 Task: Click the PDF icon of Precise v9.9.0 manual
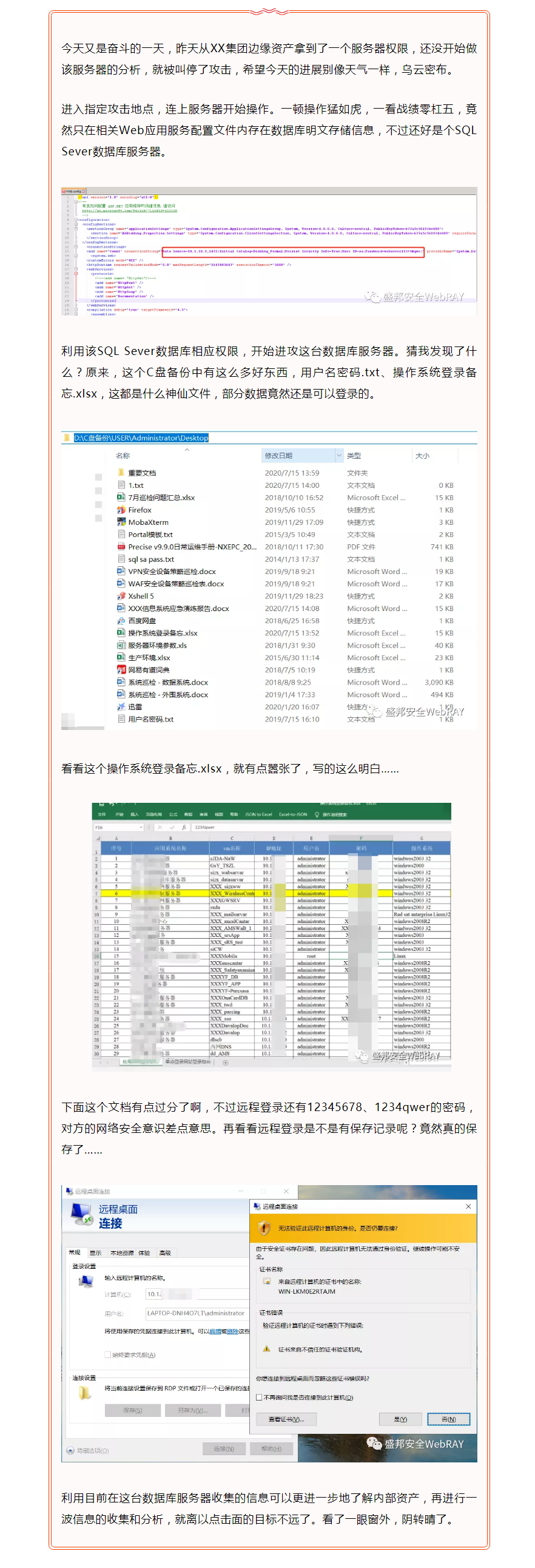121,547
